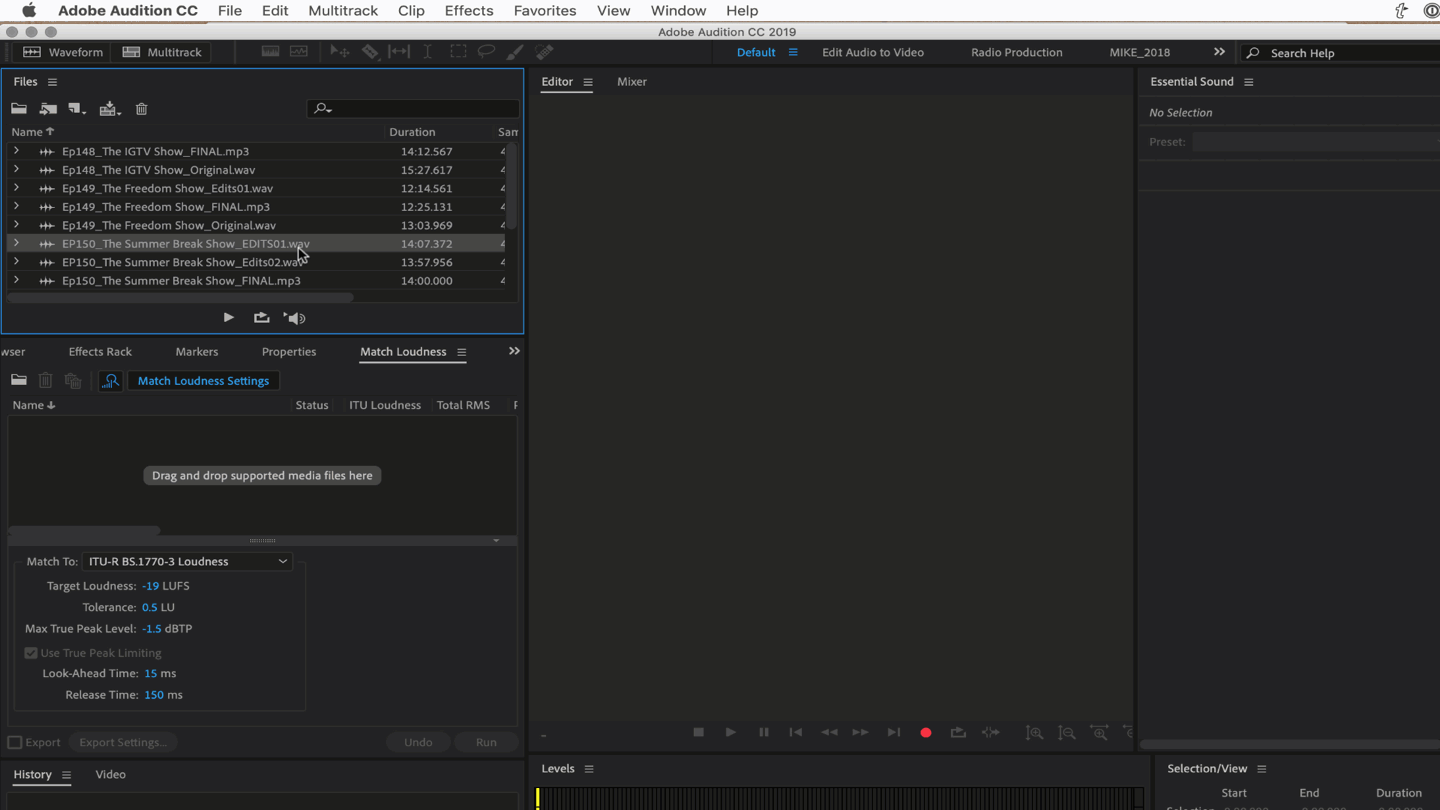Screen dimensions: 1440x810
Task: Open a file from the Files panel
Action: click(19, 109)
